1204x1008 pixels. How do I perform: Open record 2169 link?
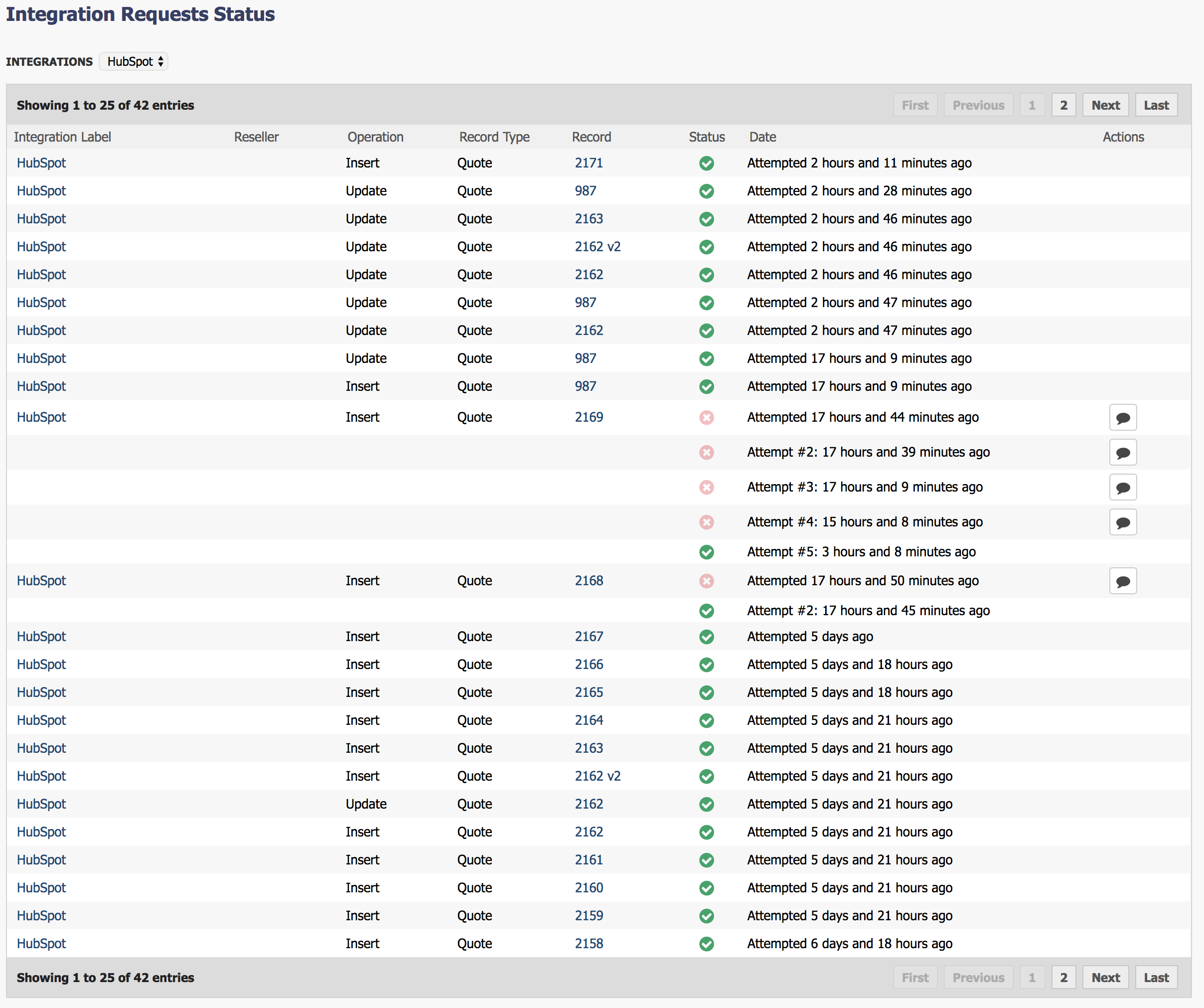pos(589,417)
